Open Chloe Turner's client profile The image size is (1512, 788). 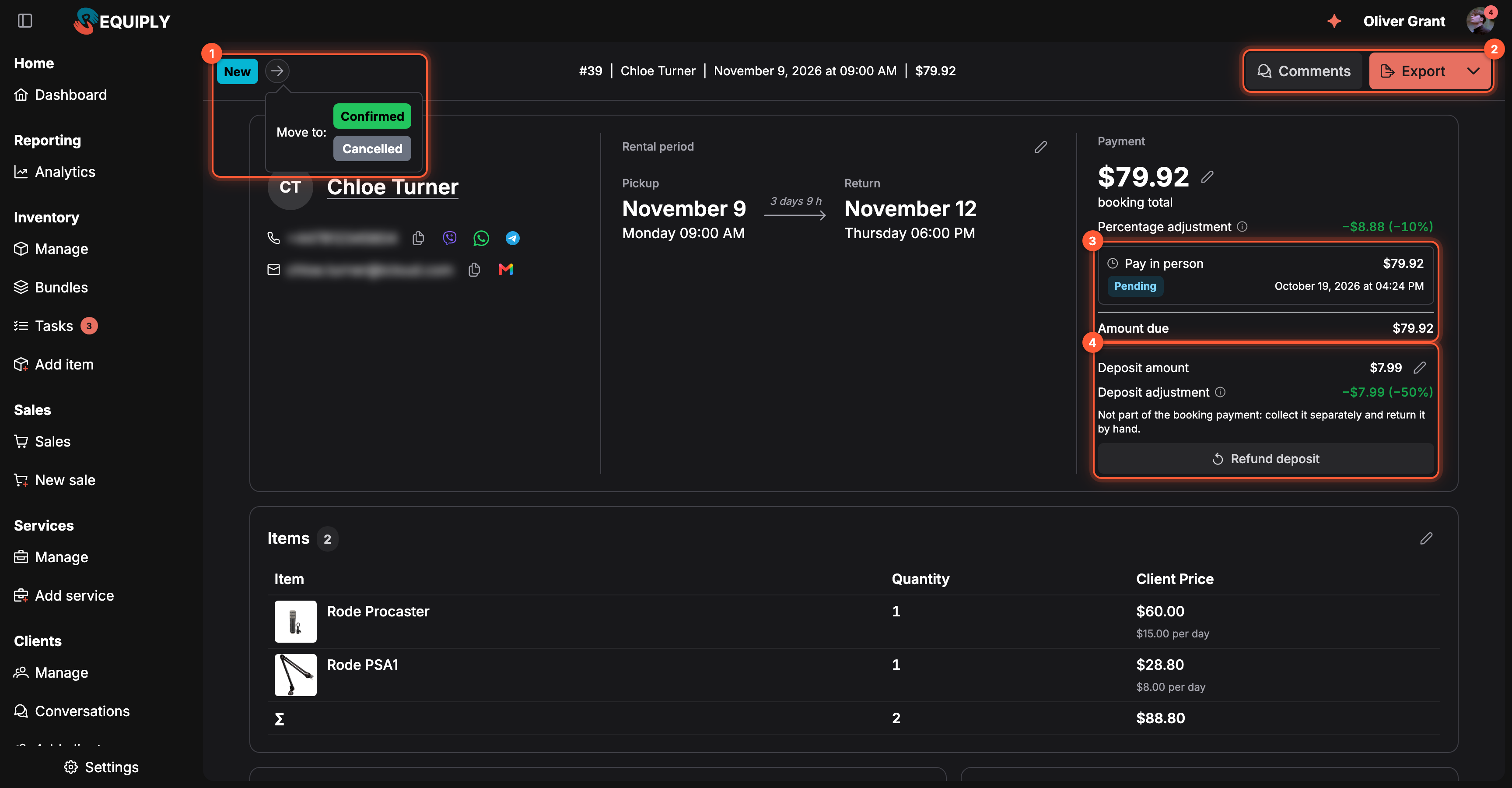pyautogui.click(x=393, y=187)
